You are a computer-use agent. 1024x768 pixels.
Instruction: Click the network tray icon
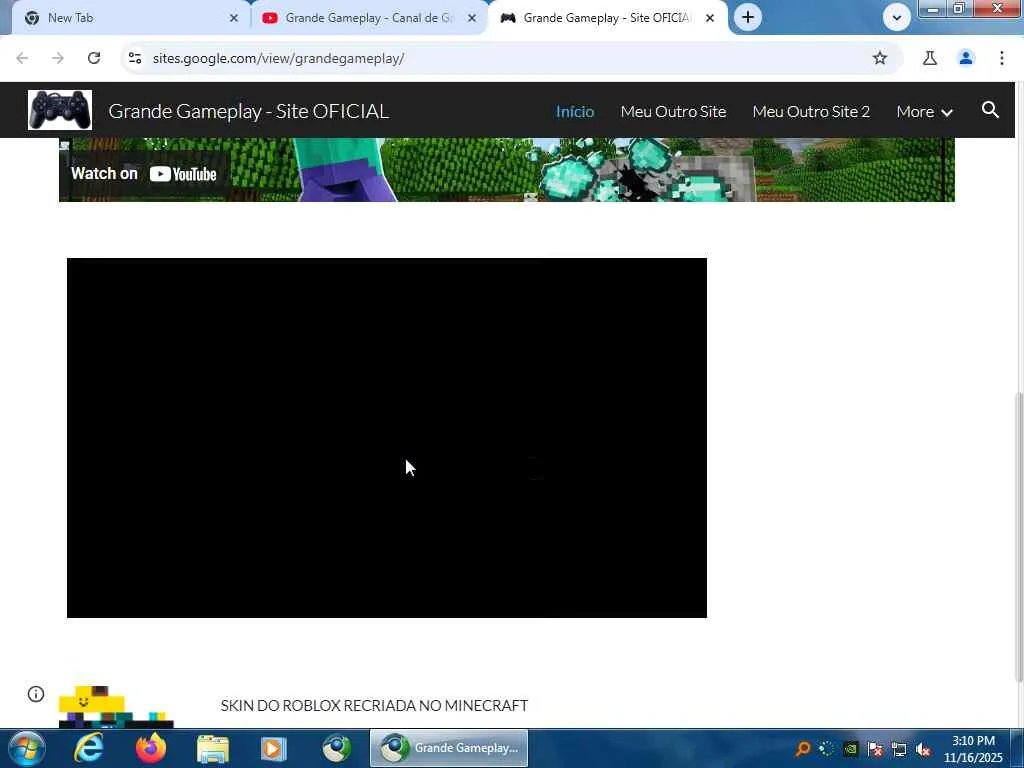coord(899,749)
